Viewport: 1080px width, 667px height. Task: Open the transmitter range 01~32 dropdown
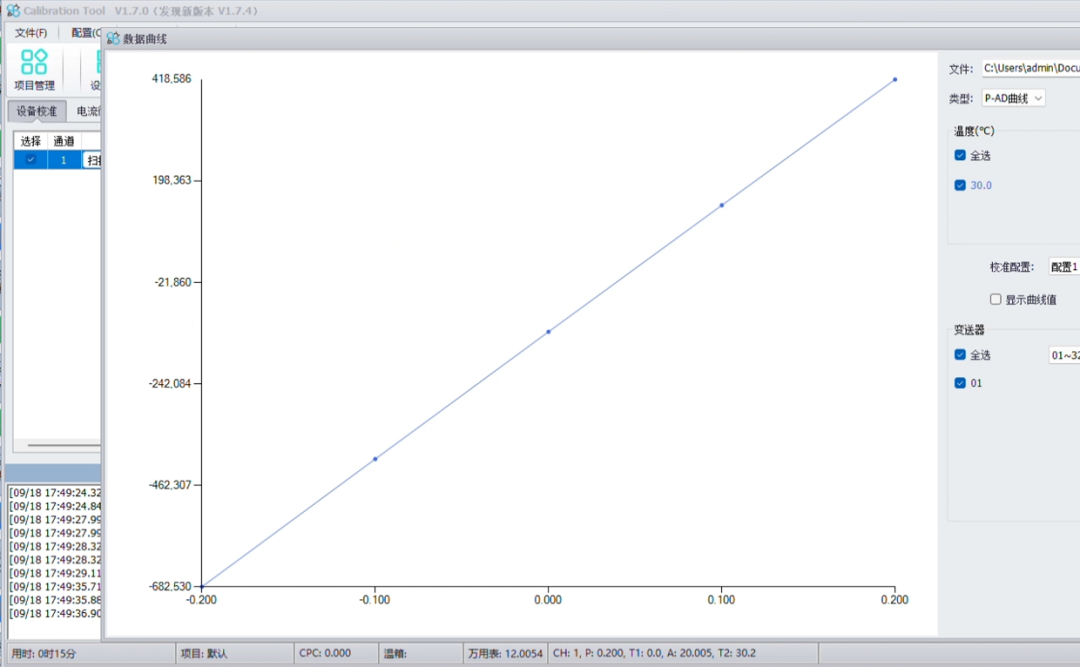click(x=1064, y=355)
